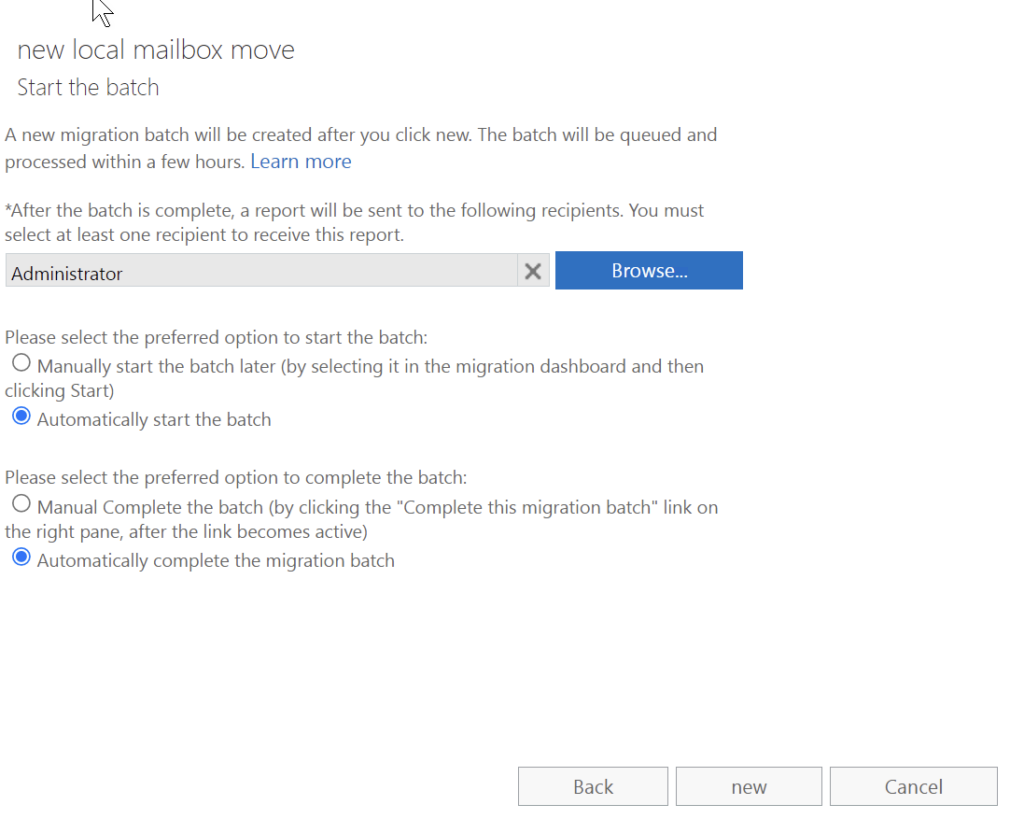Choose the "Manual Complete the batch" radio circle
Screen dimensions: 1024x833
21,505
